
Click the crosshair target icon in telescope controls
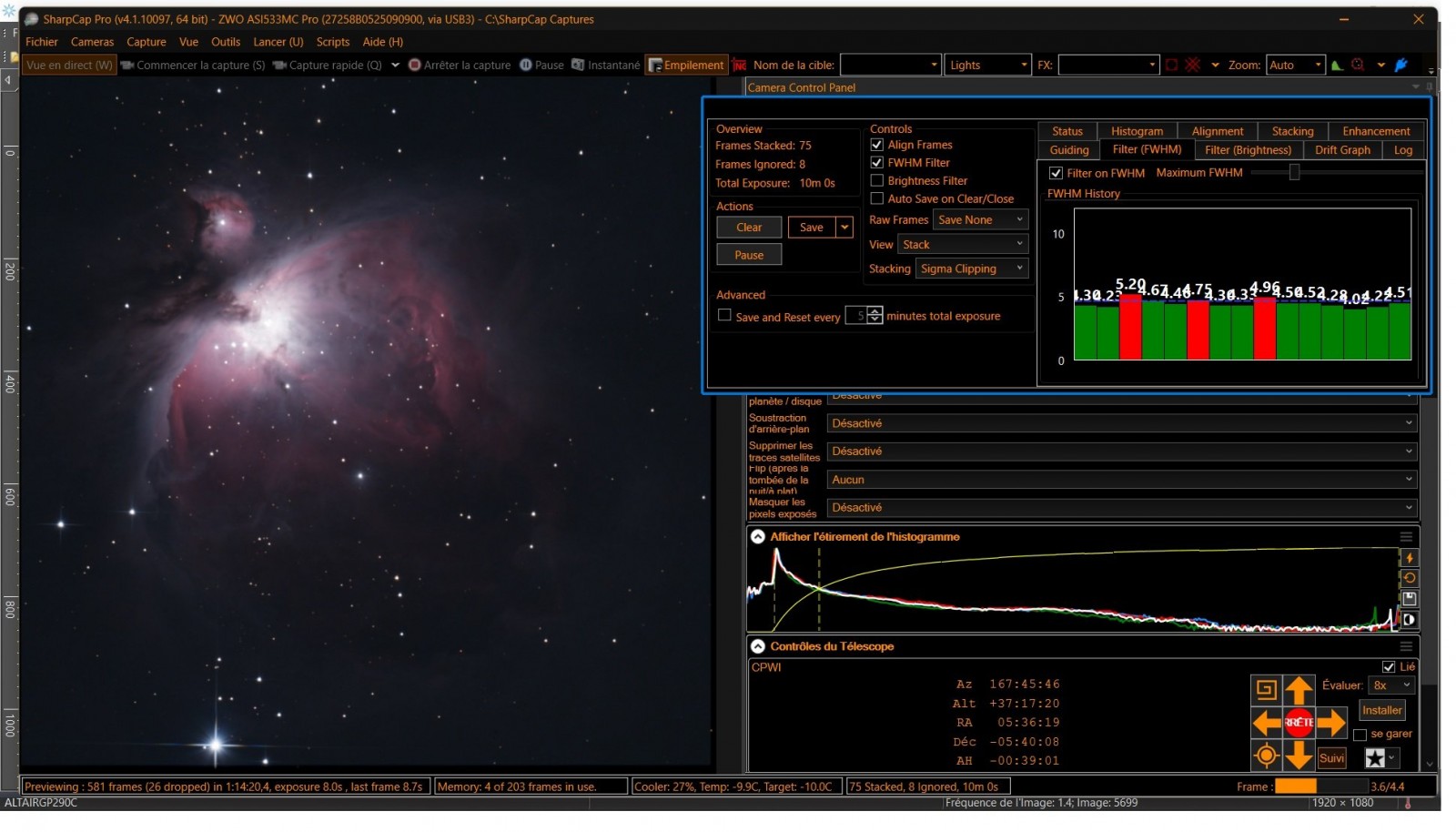coord(1266,756)
